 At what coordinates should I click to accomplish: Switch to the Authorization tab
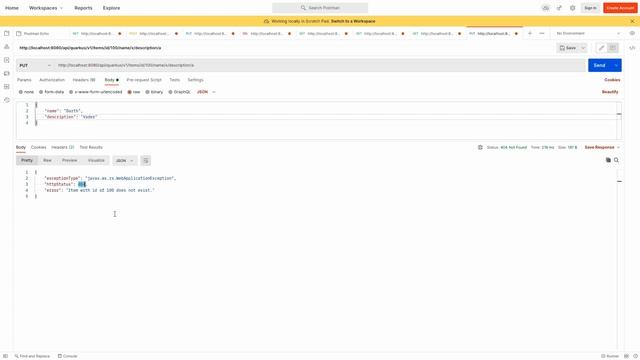(x=52, y=80)
